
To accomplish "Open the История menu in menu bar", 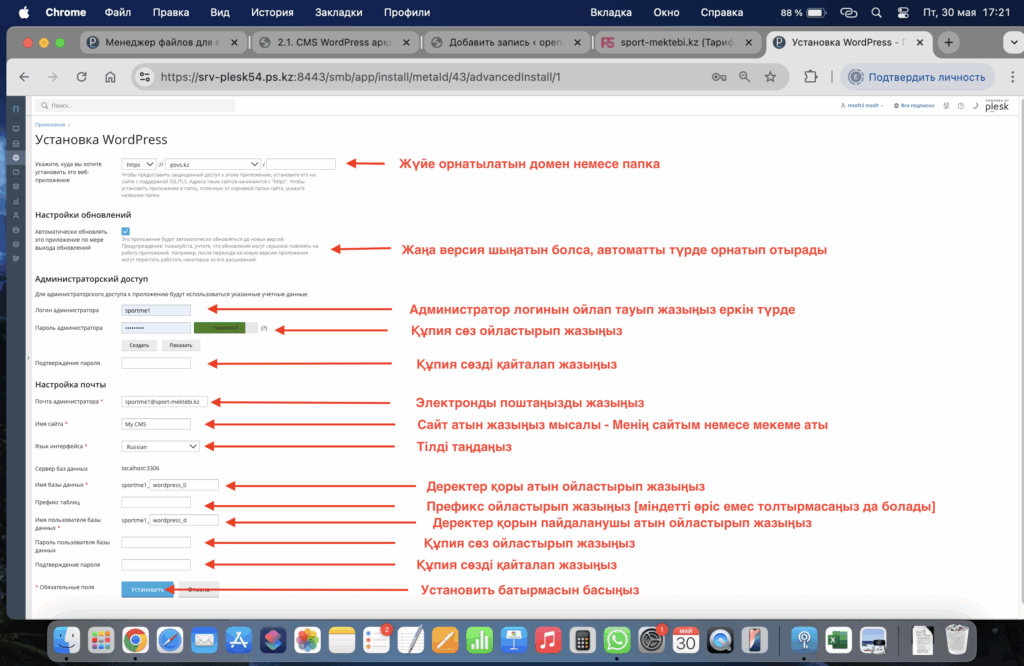I will 272,13.
